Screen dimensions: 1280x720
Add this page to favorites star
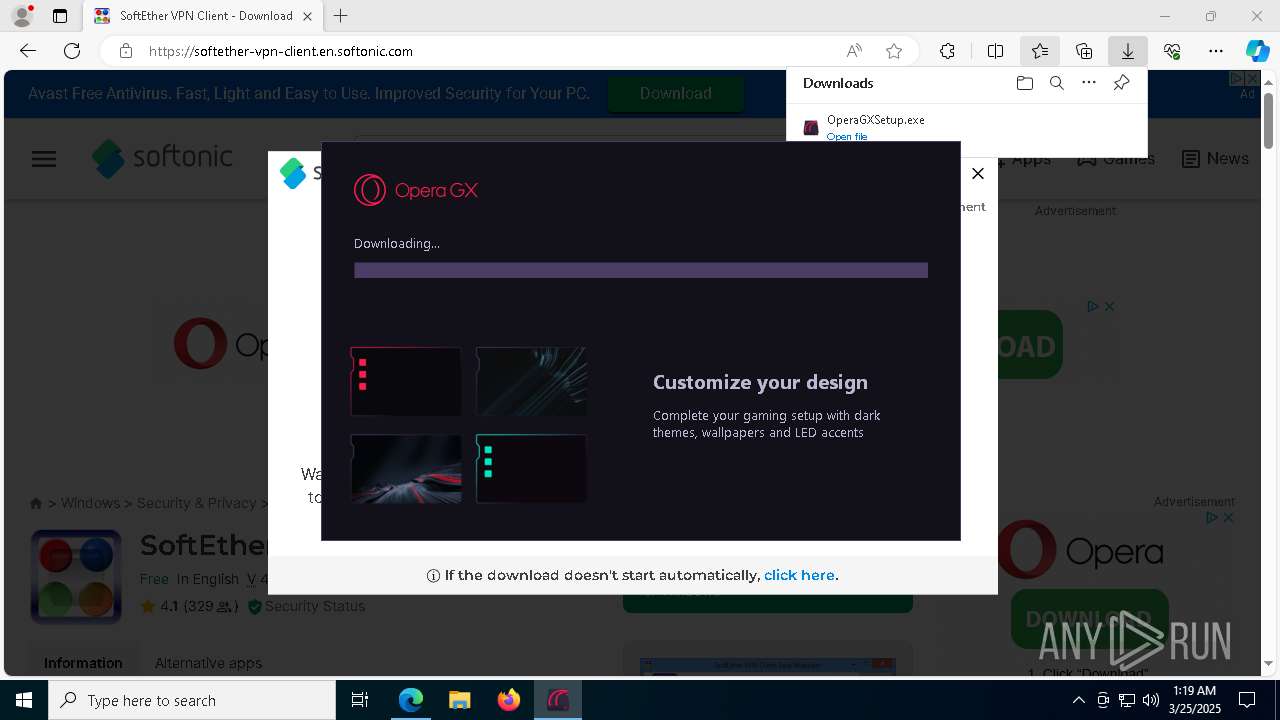click(894, 51)
